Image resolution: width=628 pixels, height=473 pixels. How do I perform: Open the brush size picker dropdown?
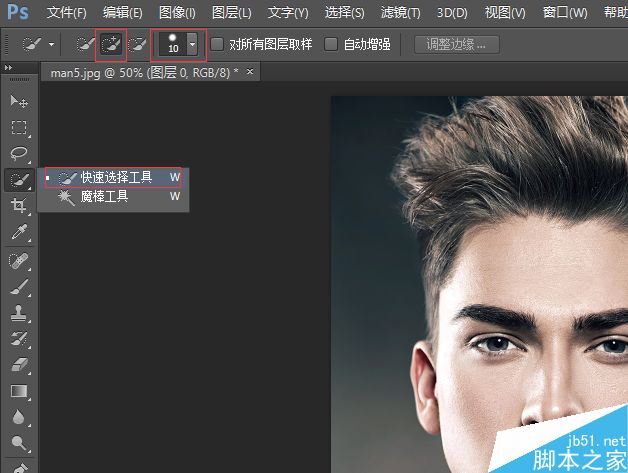pos(192,44)
